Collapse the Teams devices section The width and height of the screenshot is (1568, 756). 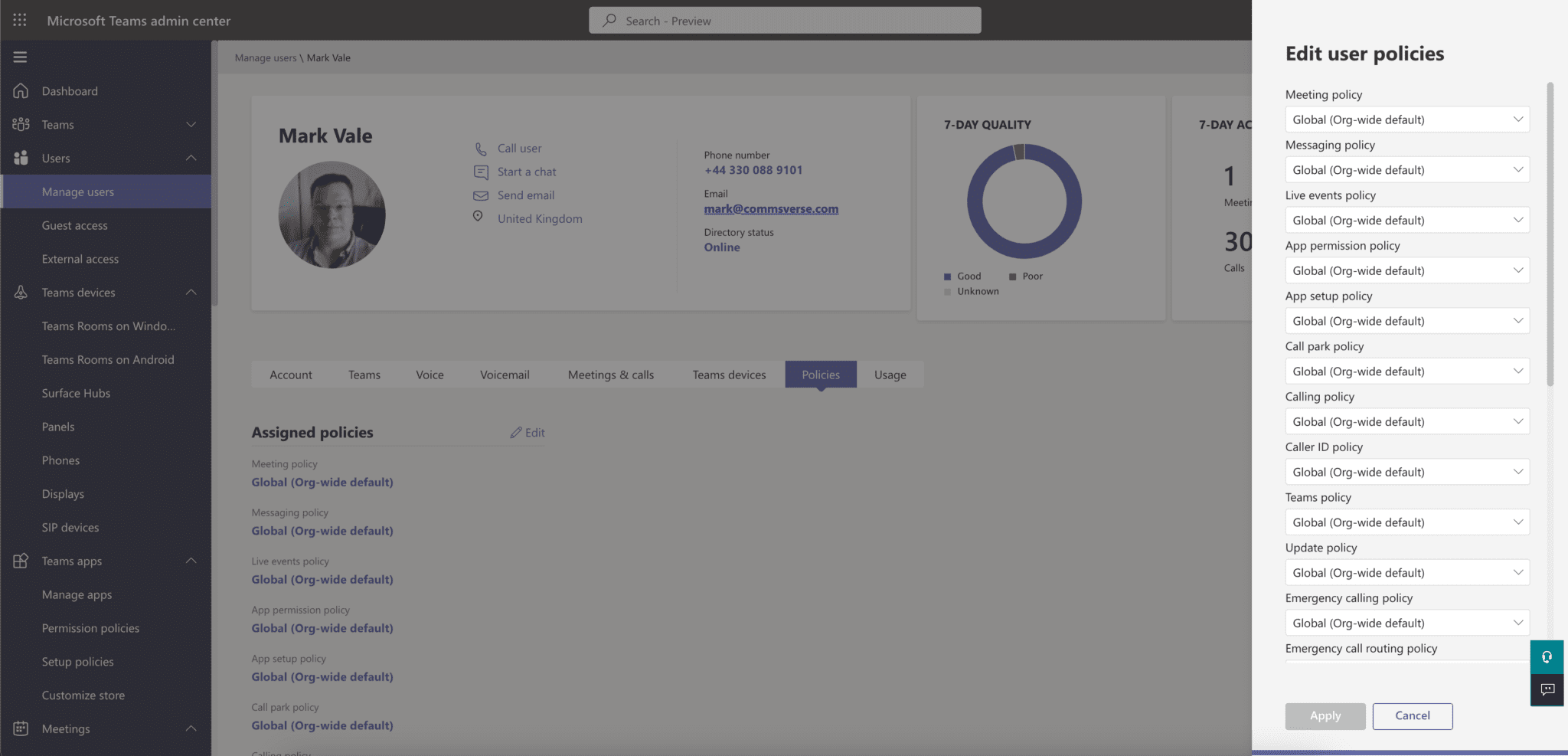coord(191,292)
